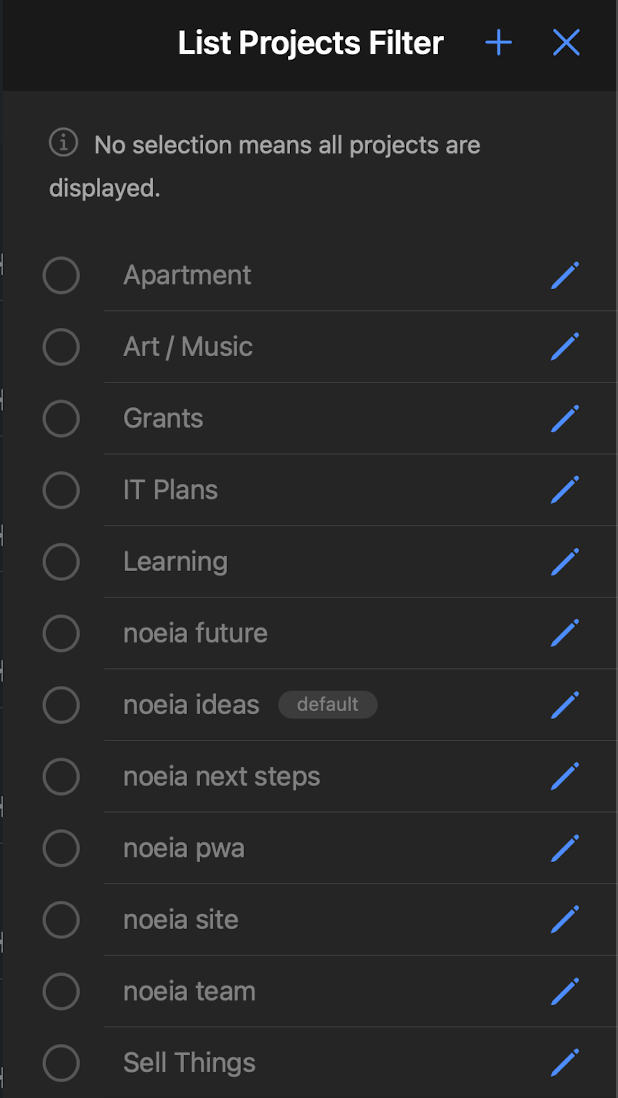
Task: Select the noeia next steps row
Action: 221,776
